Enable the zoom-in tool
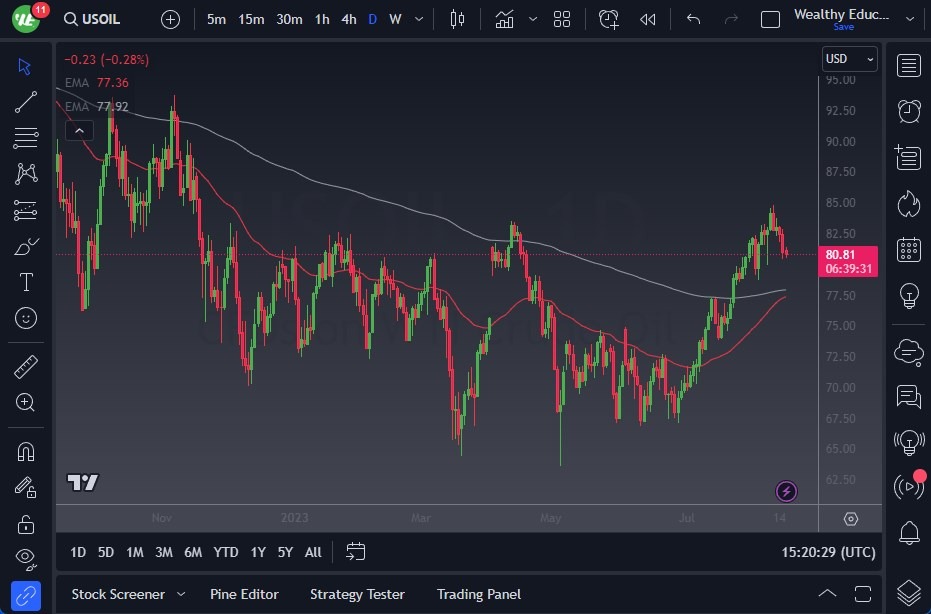This screenshot has height=614, width=931. (x=25, y=403)
